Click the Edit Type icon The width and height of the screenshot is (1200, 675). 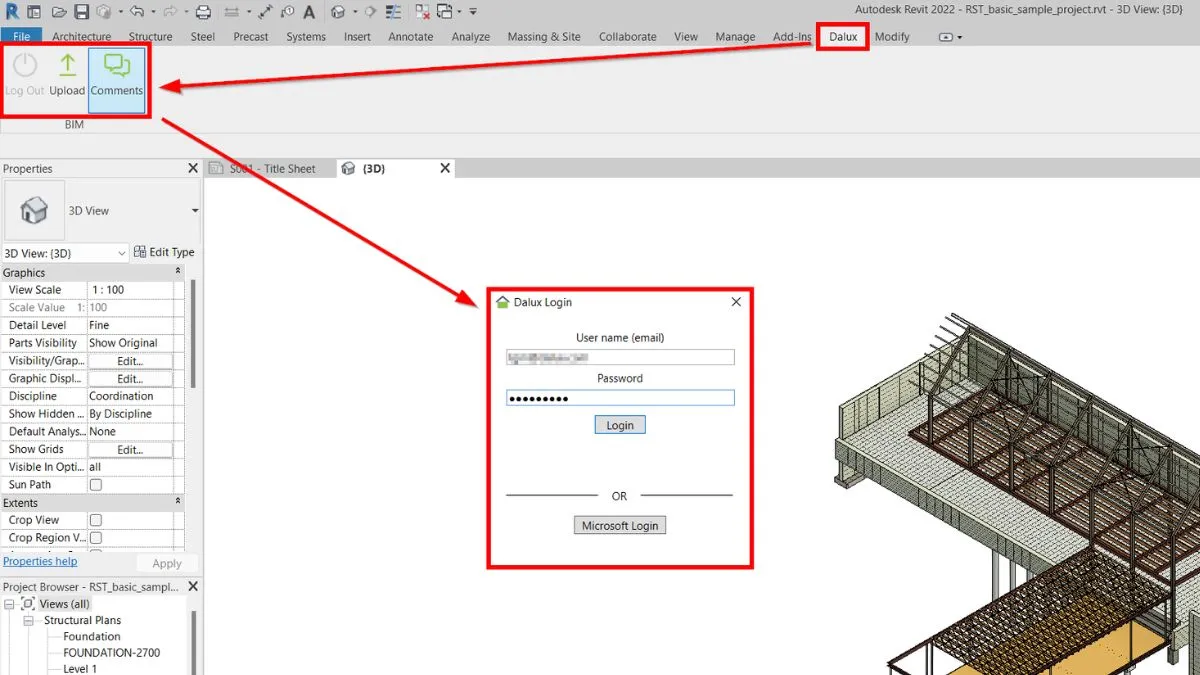(x=140, y=252)
